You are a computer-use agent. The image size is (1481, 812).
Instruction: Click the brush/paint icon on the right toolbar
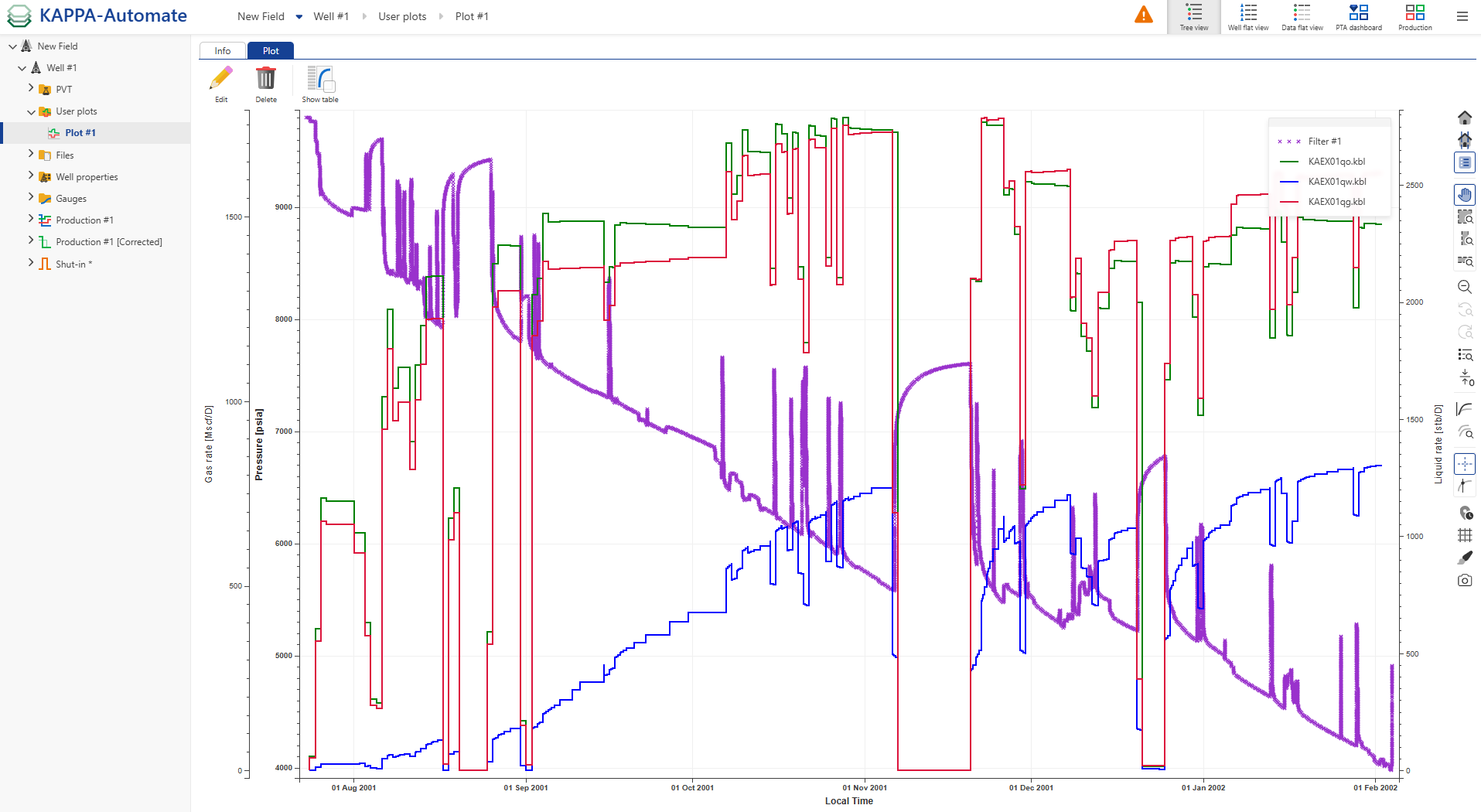point(1465,557)
